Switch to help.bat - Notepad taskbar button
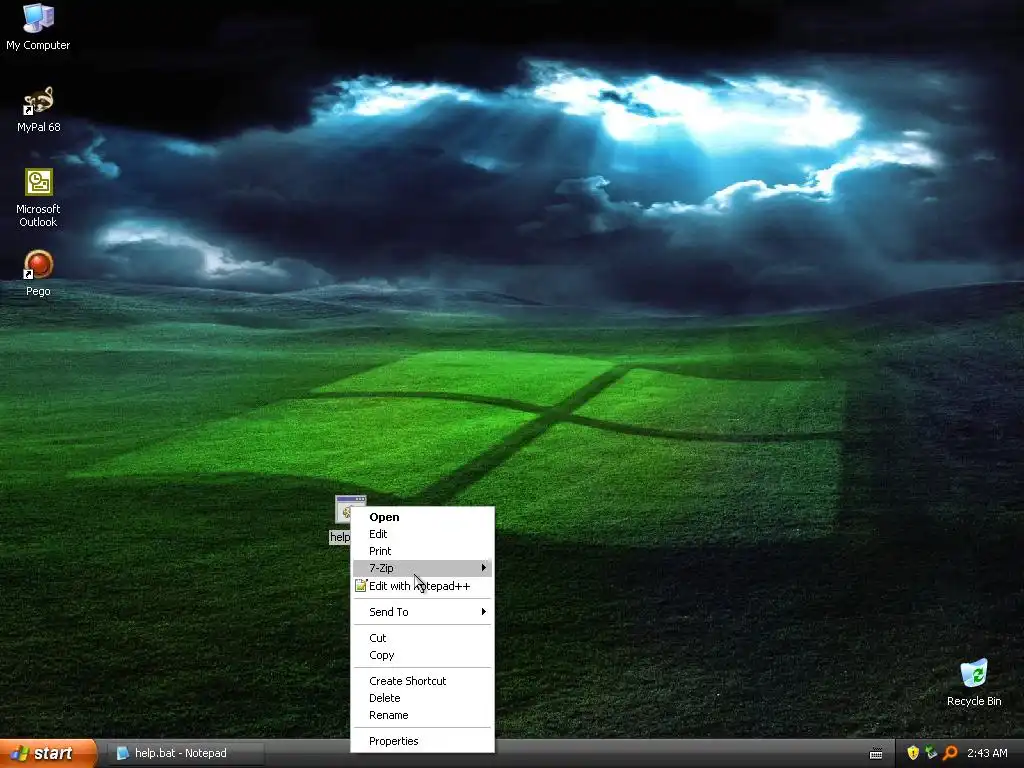 click(x=185, y=753)
